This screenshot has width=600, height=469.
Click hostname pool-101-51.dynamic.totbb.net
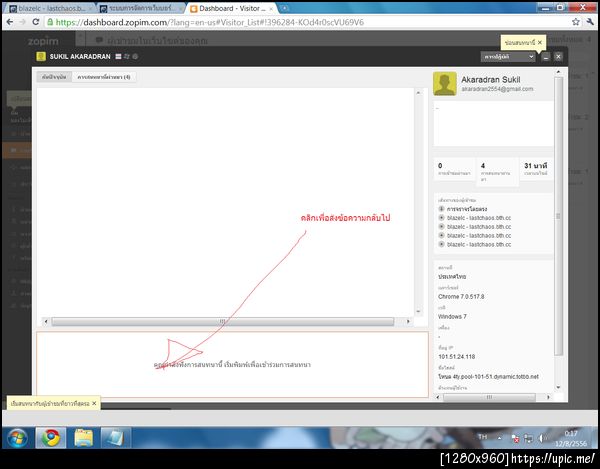click(488, 376)
